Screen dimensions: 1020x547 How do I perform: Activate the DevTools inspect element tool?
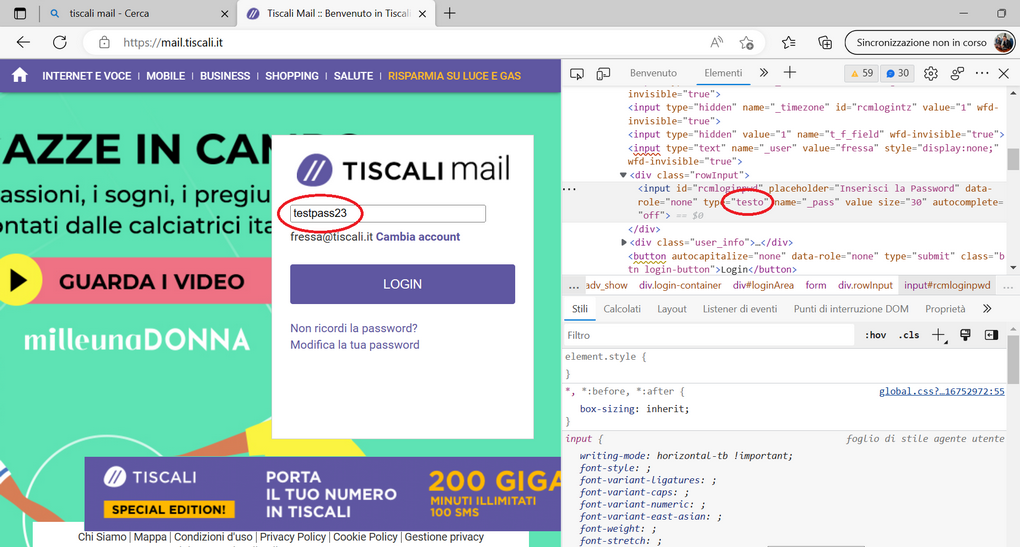pyautogui.click(x=576, y=73)
